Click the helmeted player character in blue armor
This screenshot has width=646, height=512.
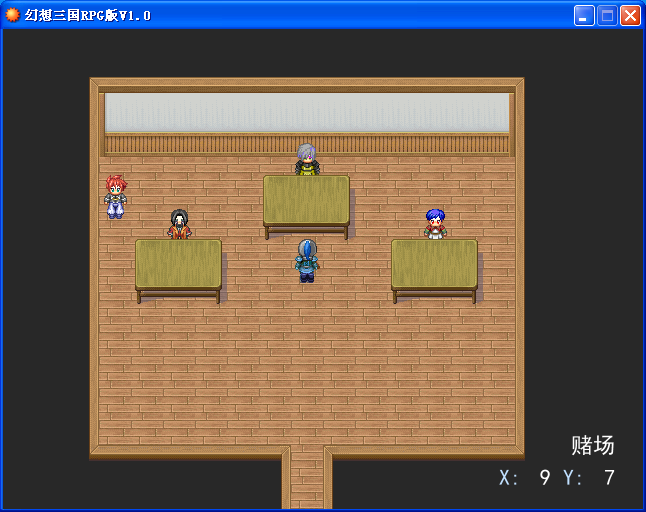307,261
